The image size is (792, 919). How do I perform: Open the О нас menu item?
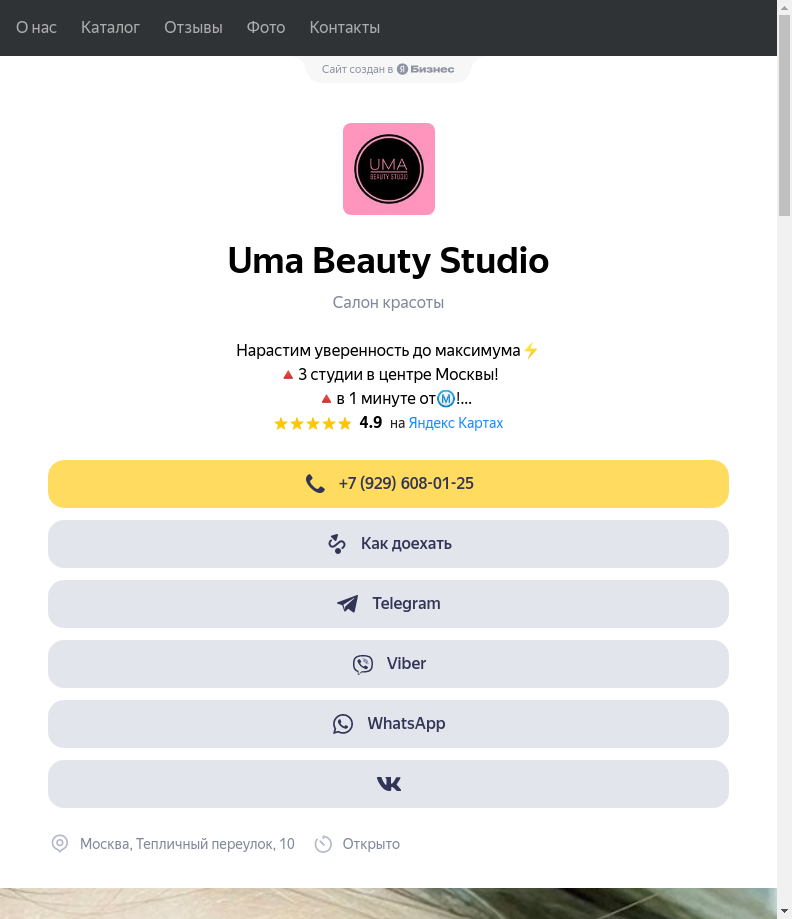tap(36, 28)
